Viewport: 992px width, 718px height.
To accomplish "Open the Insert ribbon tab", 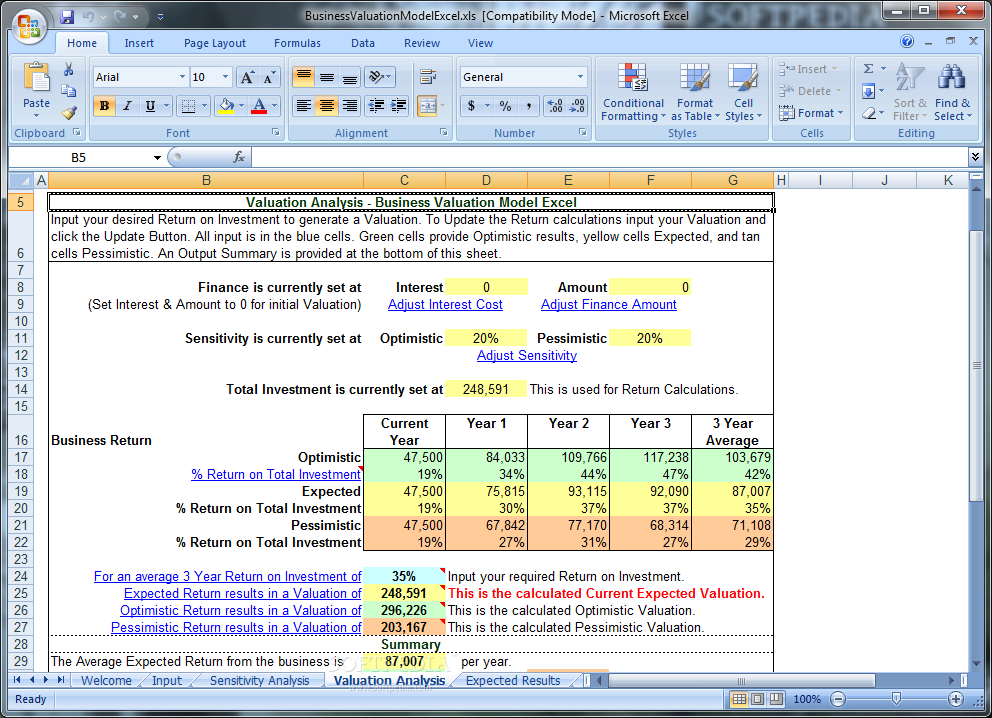I will [x=139, y=43].
